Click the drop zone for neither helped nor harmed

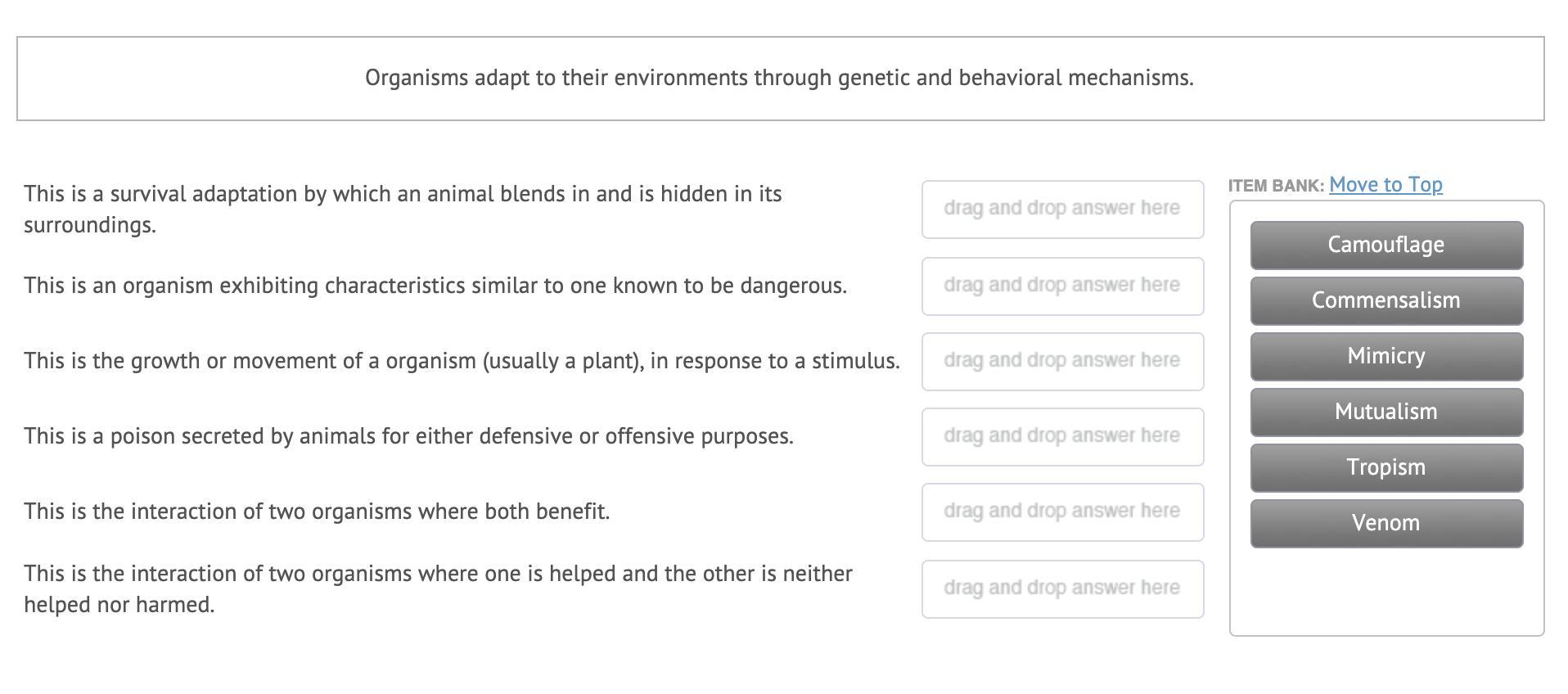click(1061, 589)
